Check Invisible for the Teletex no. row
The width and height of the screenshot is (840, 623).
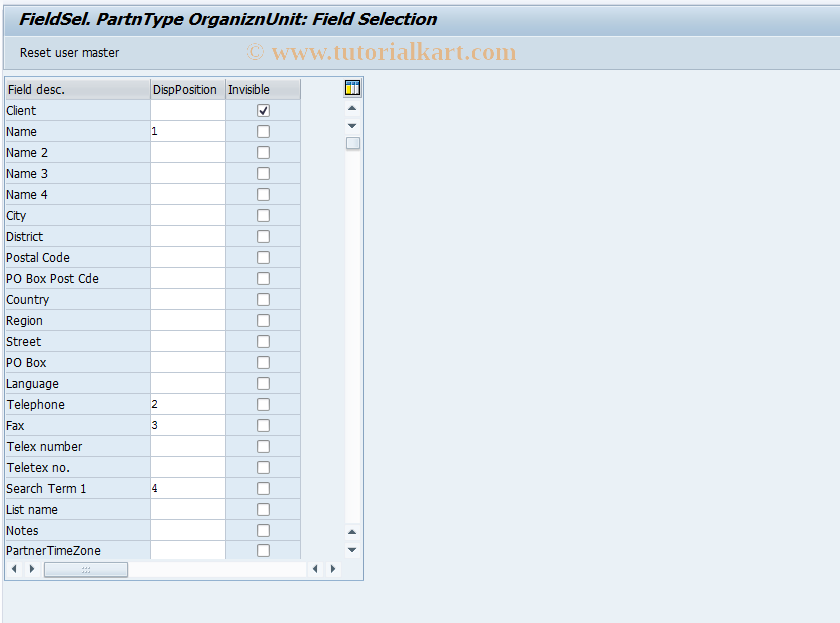pyautogui.click(x=263, y=468)
